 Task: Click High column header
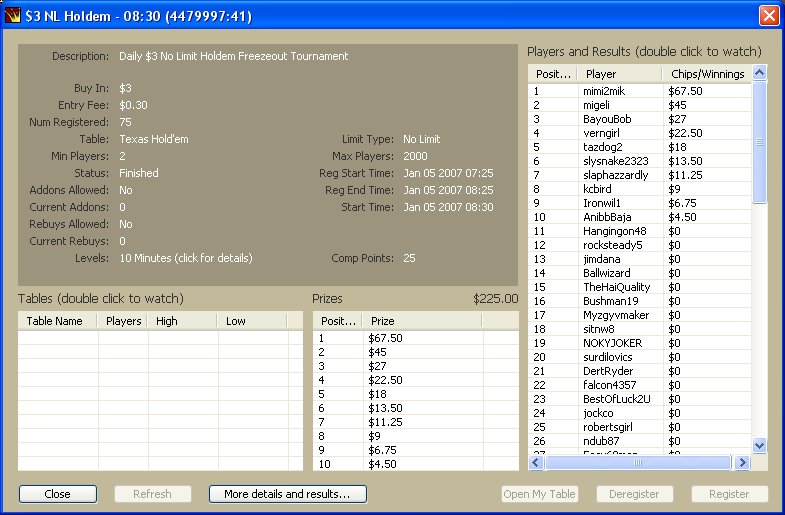pos(182,321)
